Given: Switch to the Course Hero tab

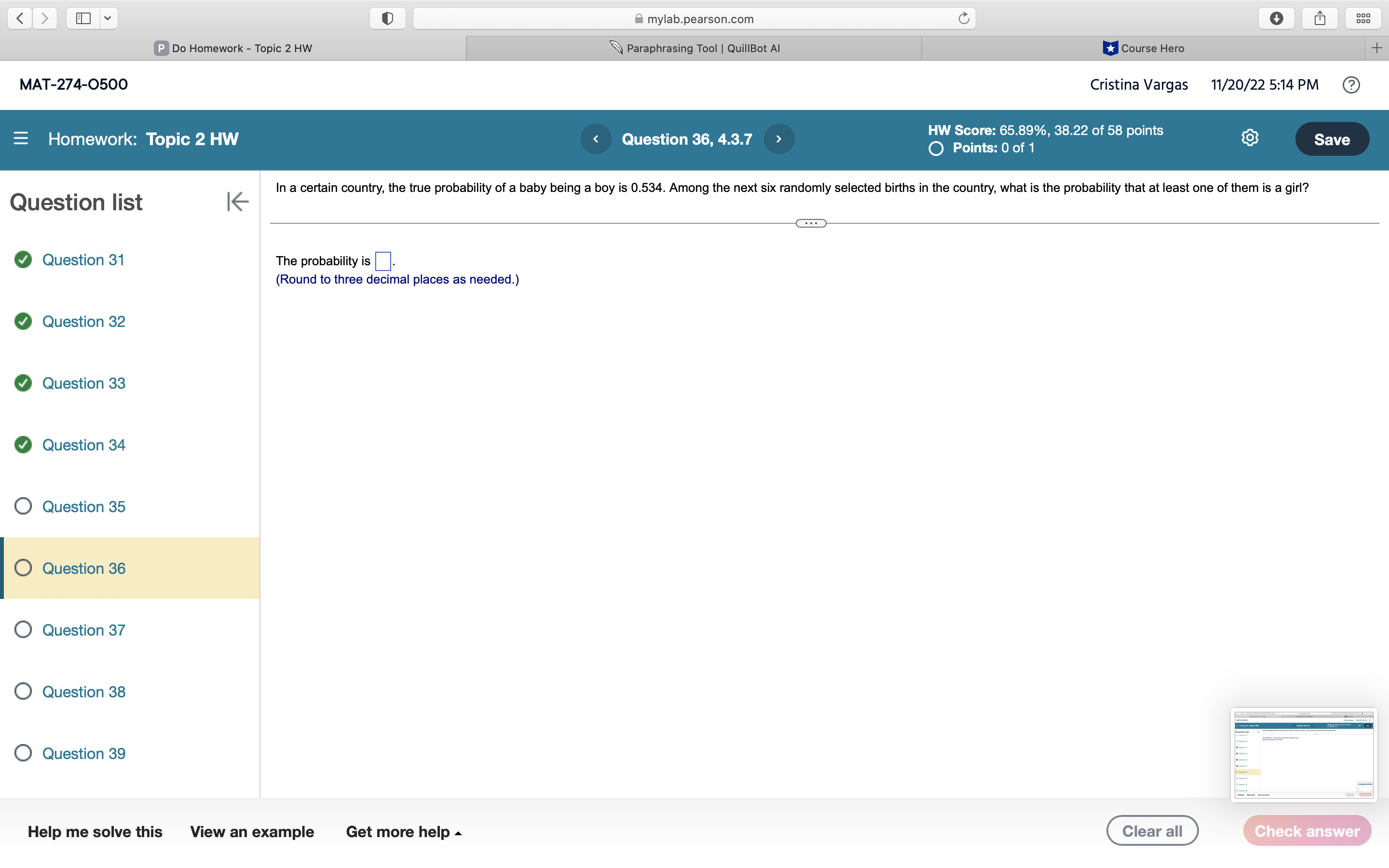Looking at the screenshot, I should [x=1144, y=48].
